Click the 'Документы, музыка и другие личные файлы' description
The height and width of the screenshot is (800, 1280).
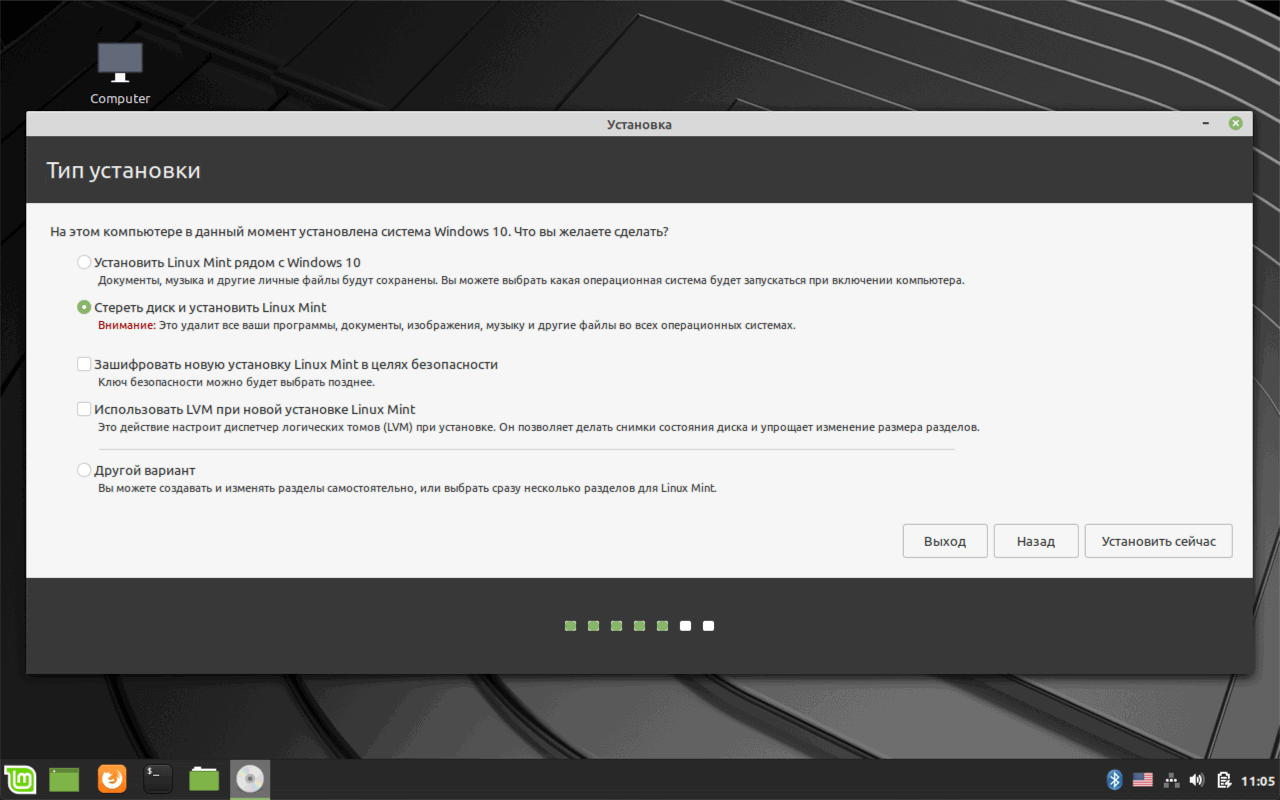531,281
